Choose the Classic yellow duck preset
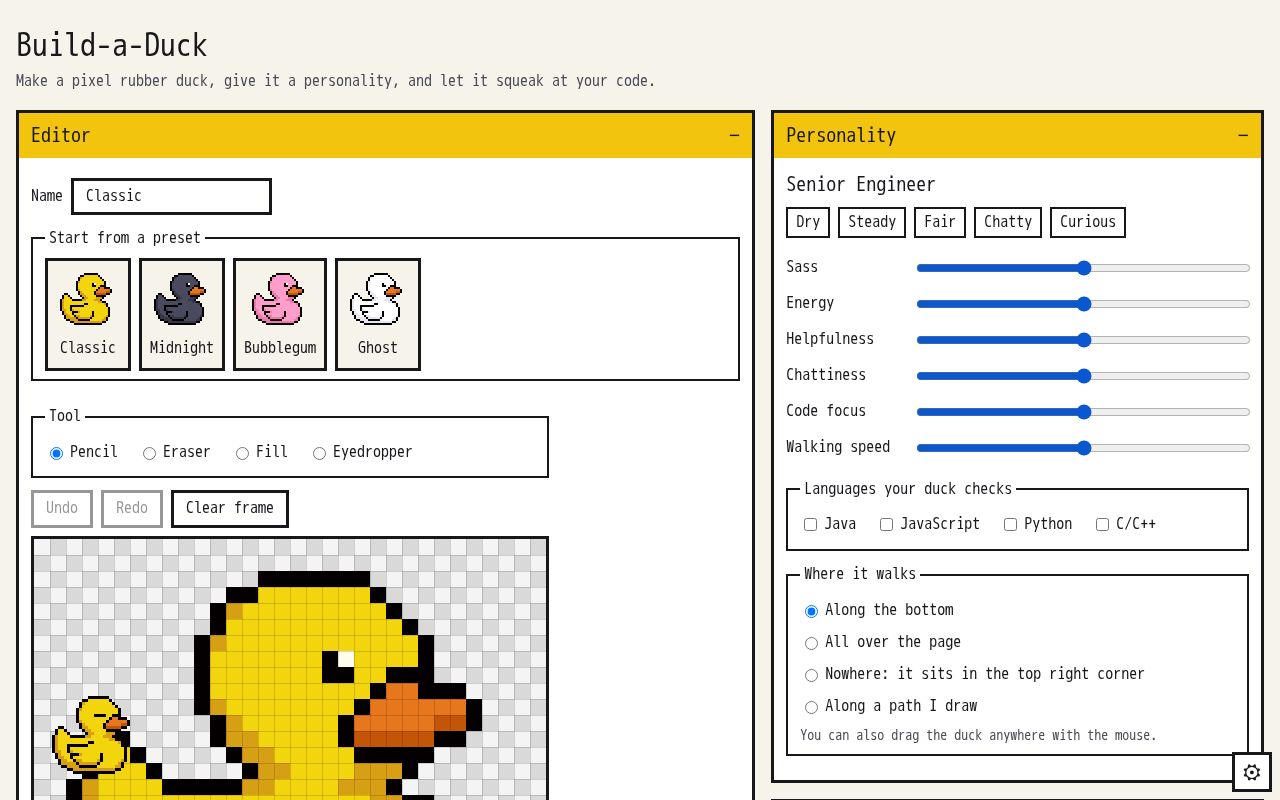The width and height of the screenshot is (1280, 800). (88, 314)
